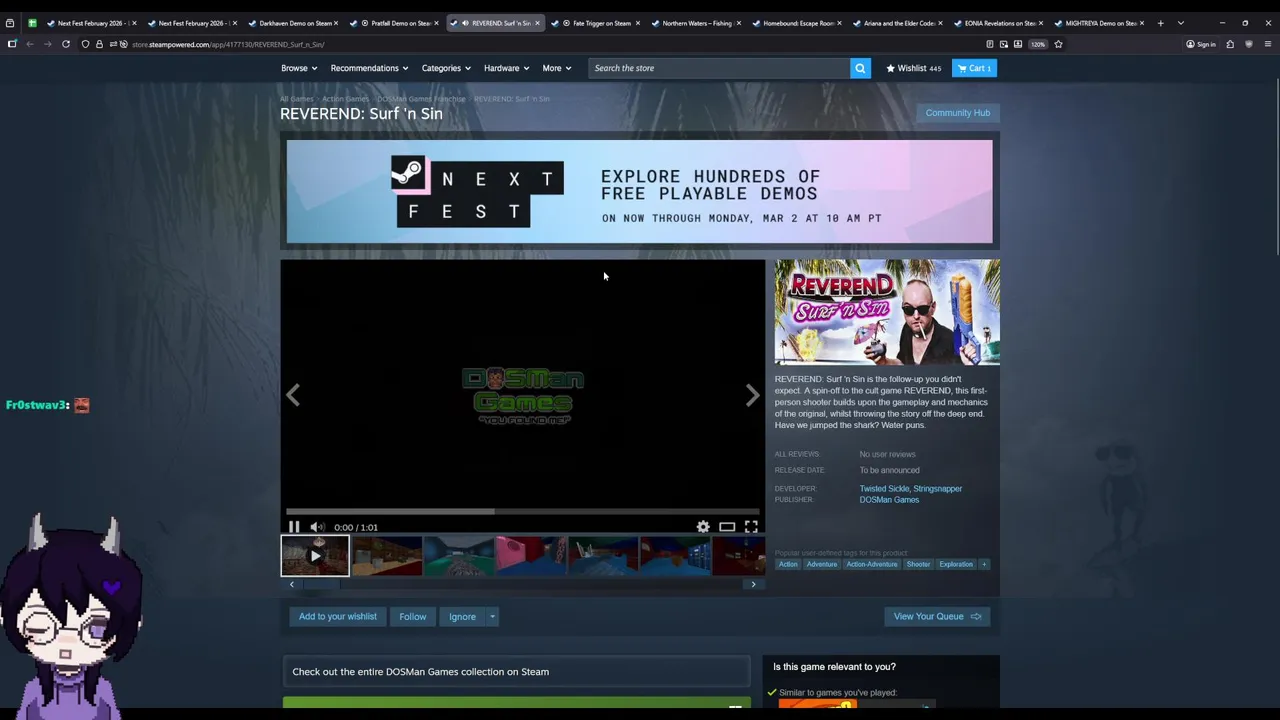
Task: Enter fullscreen on the trailer video
Action: [x=751, y=527]
